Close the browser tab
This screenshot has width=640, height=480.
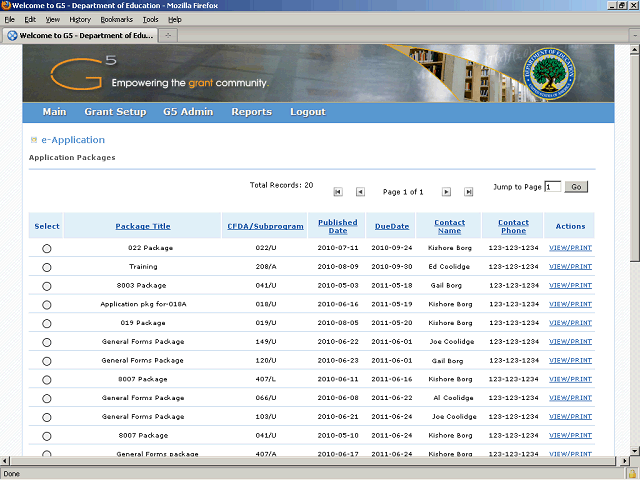(169, 36)
